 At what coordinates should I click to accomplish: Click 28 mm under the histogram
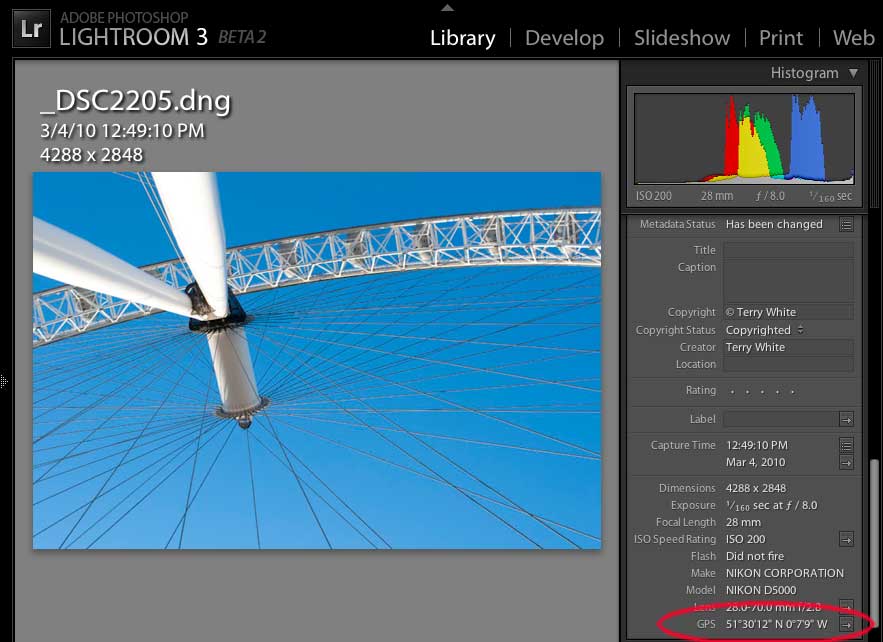click(717, 196)
